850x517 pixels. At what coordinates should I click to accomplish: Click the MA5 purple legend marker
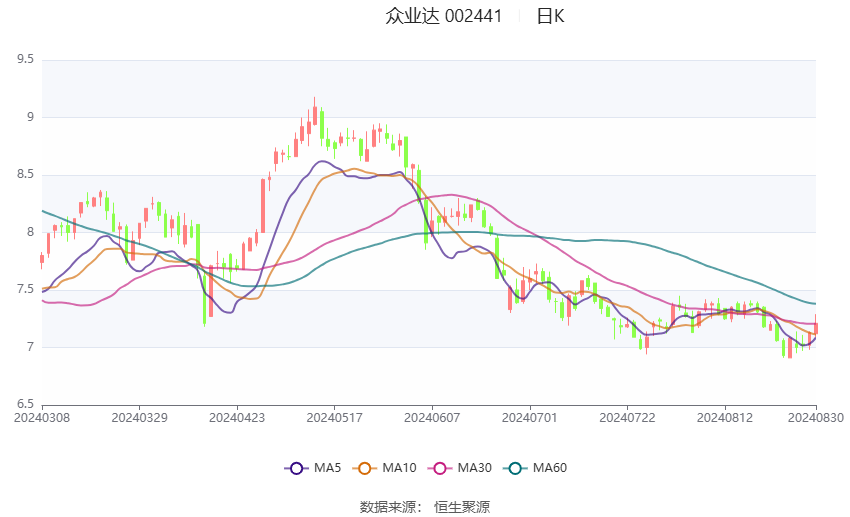pos(296,468)
